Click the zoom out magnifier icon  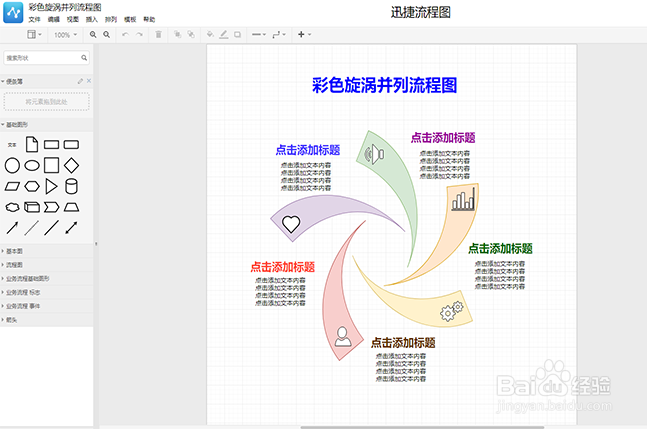tap(106, 35)
